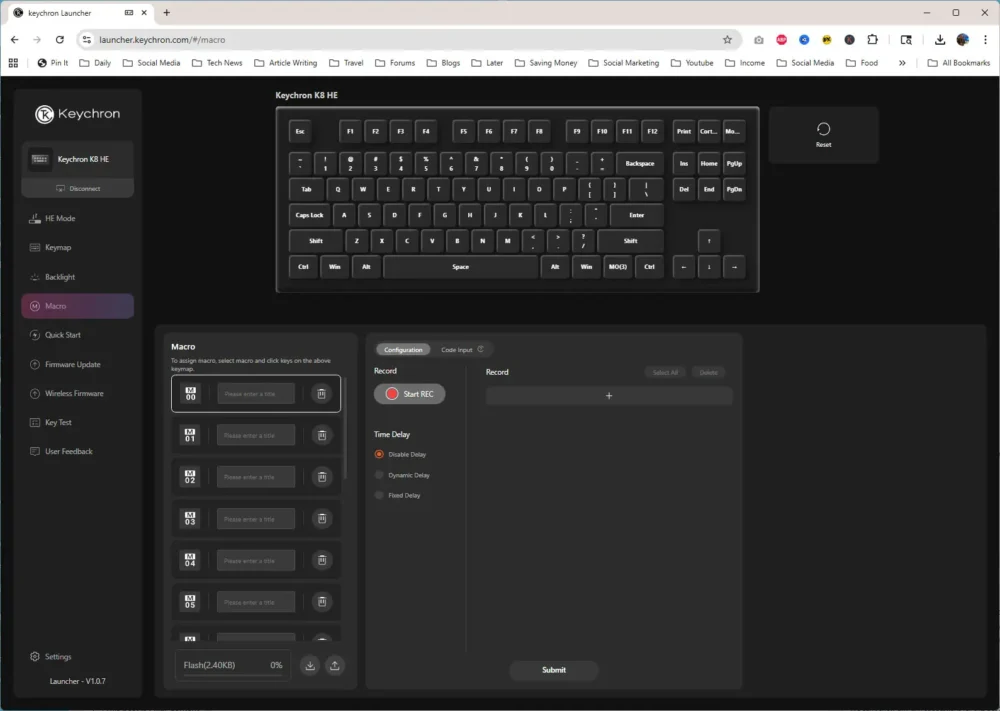The width and height of the screenshot is (1000, 711).
Task: Open Youtube bookmark folder
Action: (x=692, y=63)
